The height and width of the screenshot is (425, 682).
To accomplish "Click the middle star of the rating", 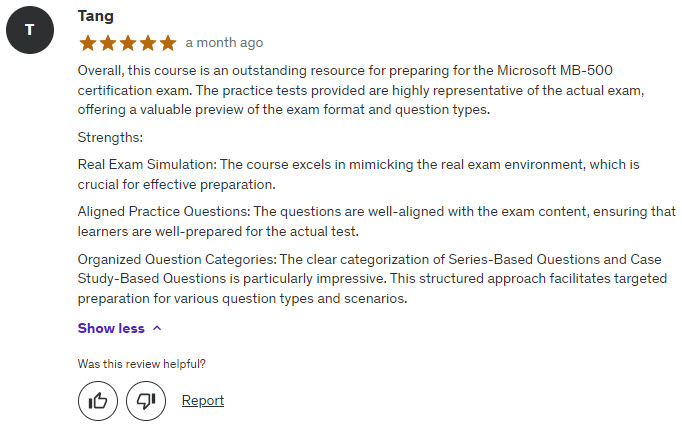I will (128, 43).
